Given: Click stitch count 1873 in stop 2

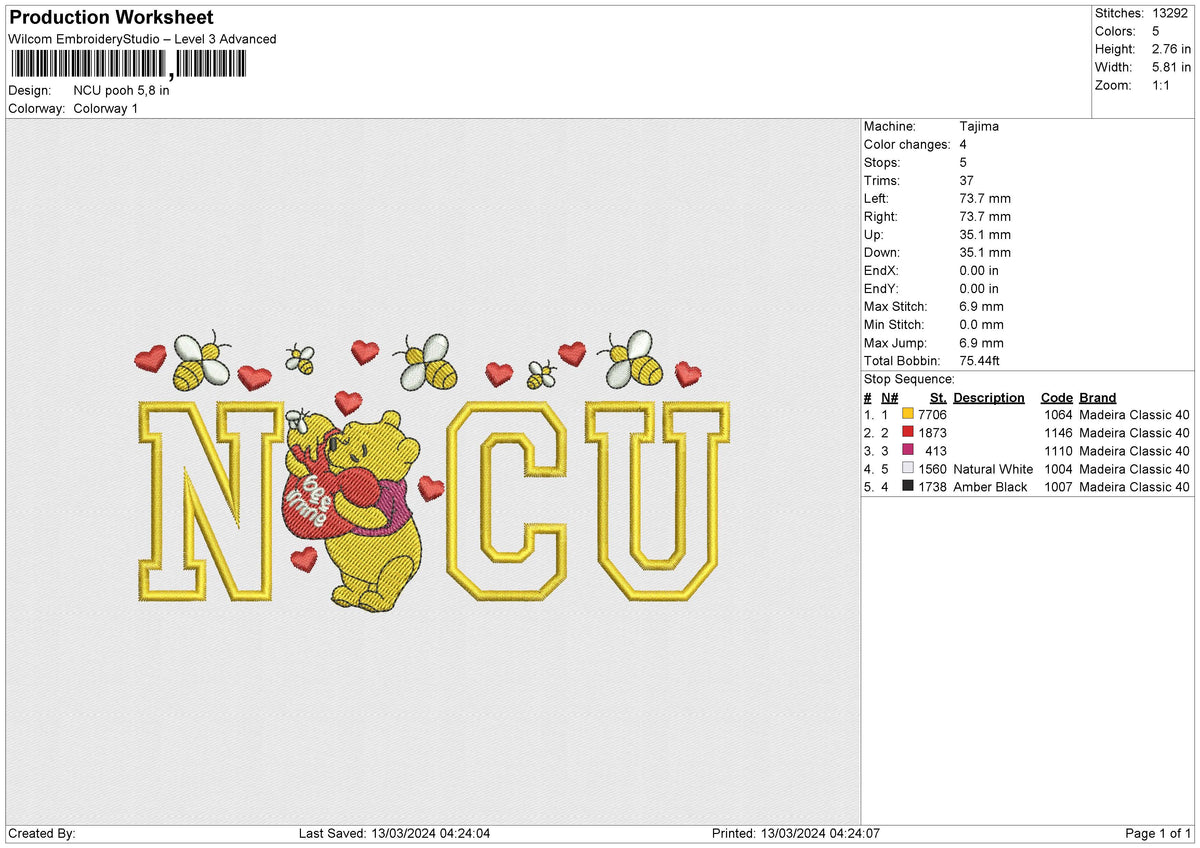Looking at the screenshot, I should [933, 432].
